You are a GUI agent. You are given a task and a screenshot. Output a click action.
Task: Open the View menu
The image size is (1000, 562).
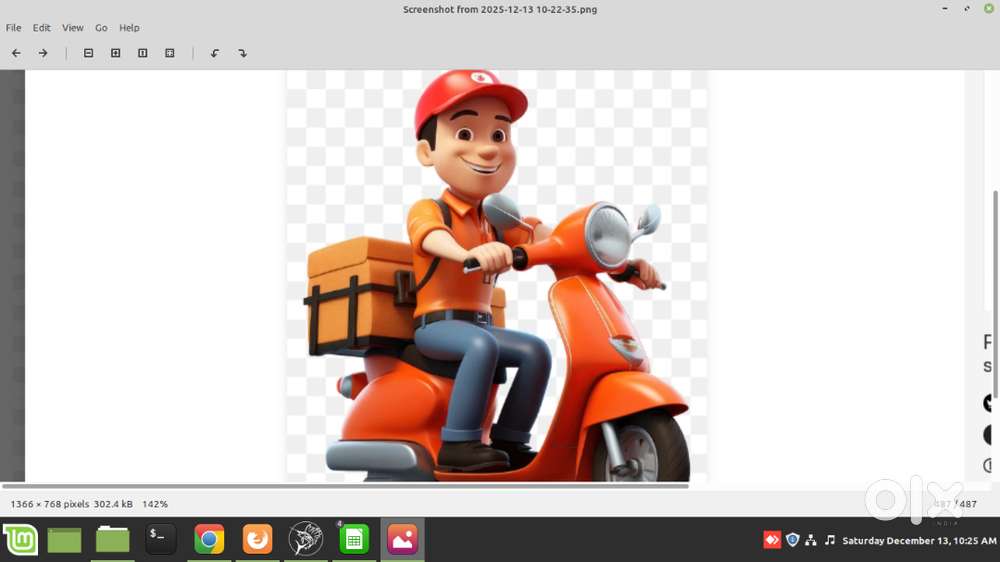click(73, 28)
